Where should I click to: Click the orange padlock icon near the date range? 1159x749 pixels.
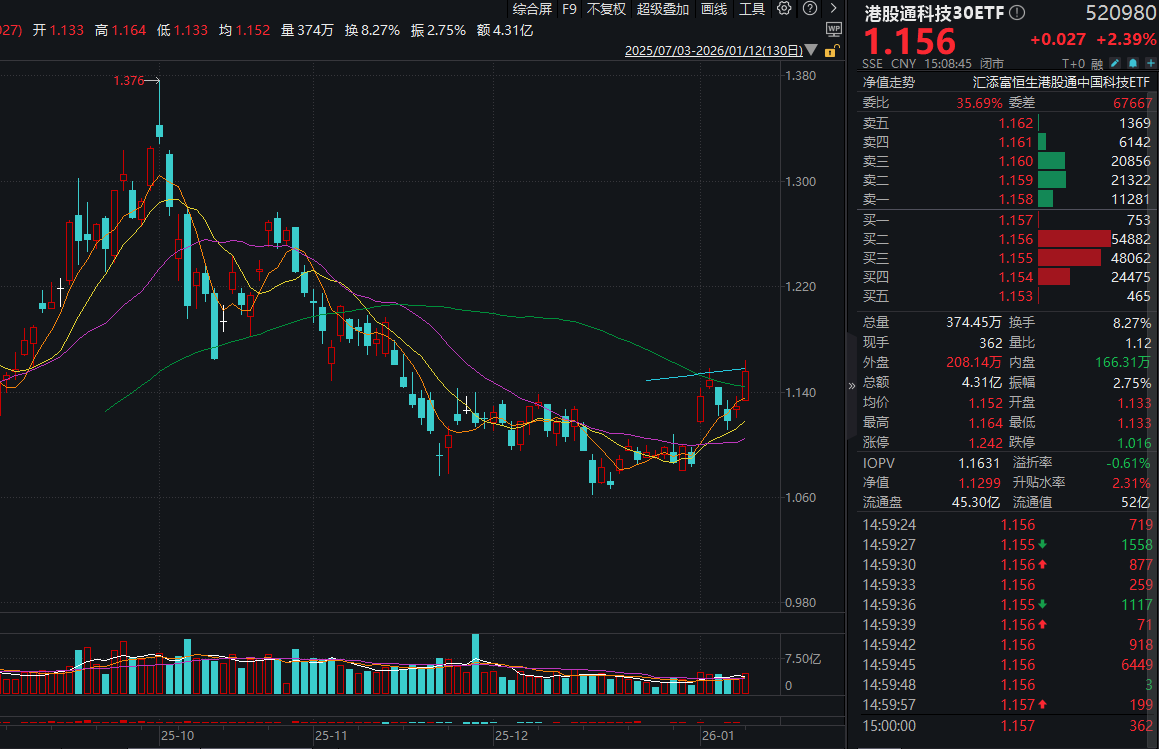(831, 52)
